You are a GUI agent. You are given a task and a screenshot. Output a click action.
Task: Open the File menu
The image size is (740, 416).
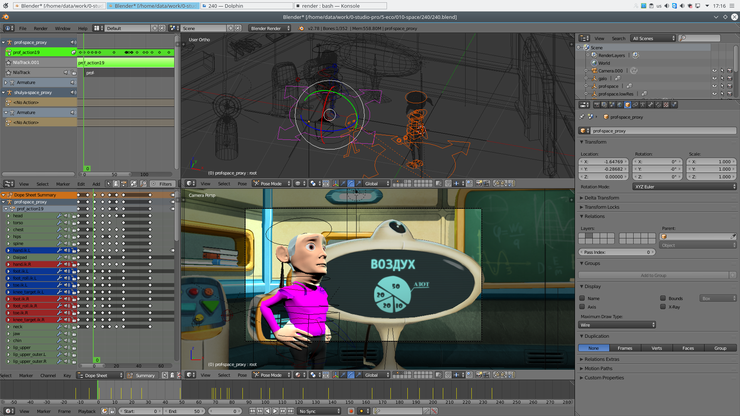pos(23,28)
